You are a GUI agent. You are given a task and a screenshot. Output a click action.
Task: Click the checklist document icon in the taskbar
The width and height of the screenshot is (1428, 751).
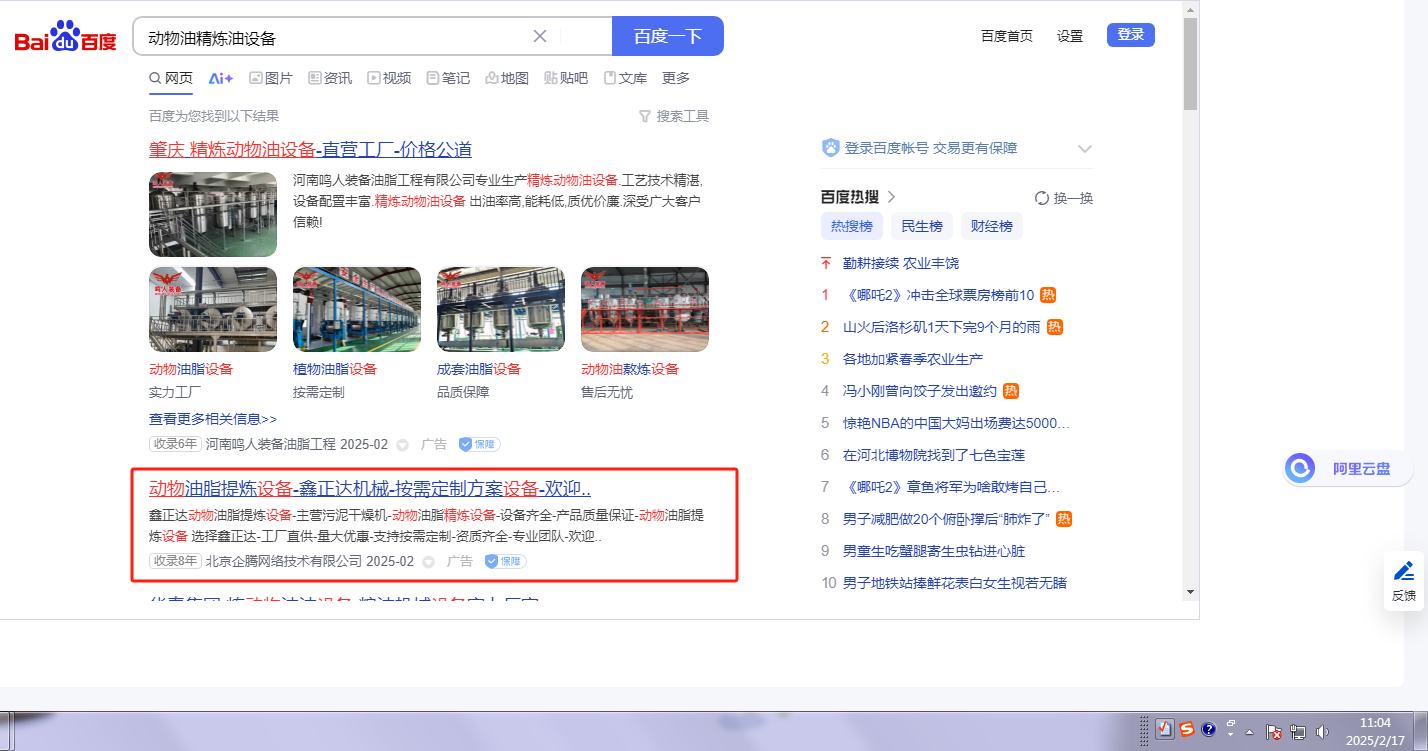click(1164, 730)
